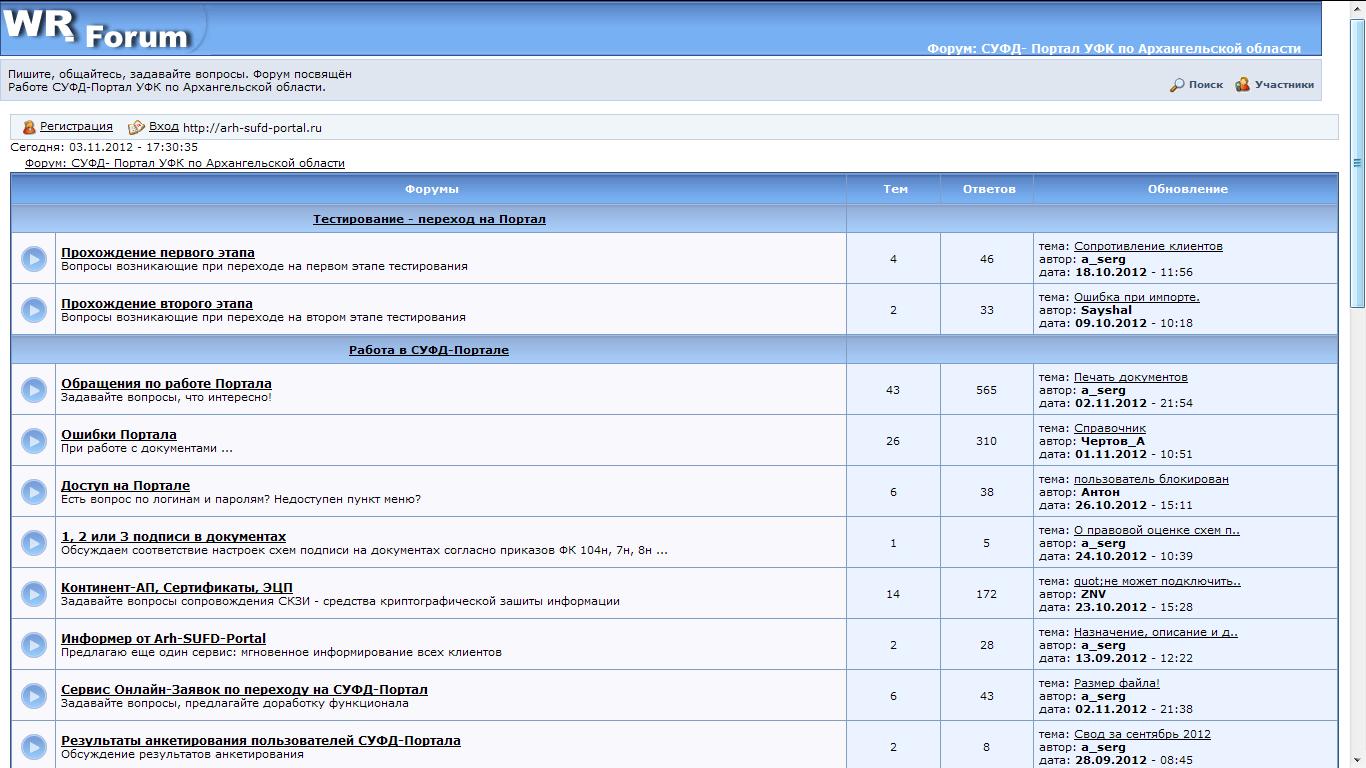Click the reply count 565

point(986,390)
